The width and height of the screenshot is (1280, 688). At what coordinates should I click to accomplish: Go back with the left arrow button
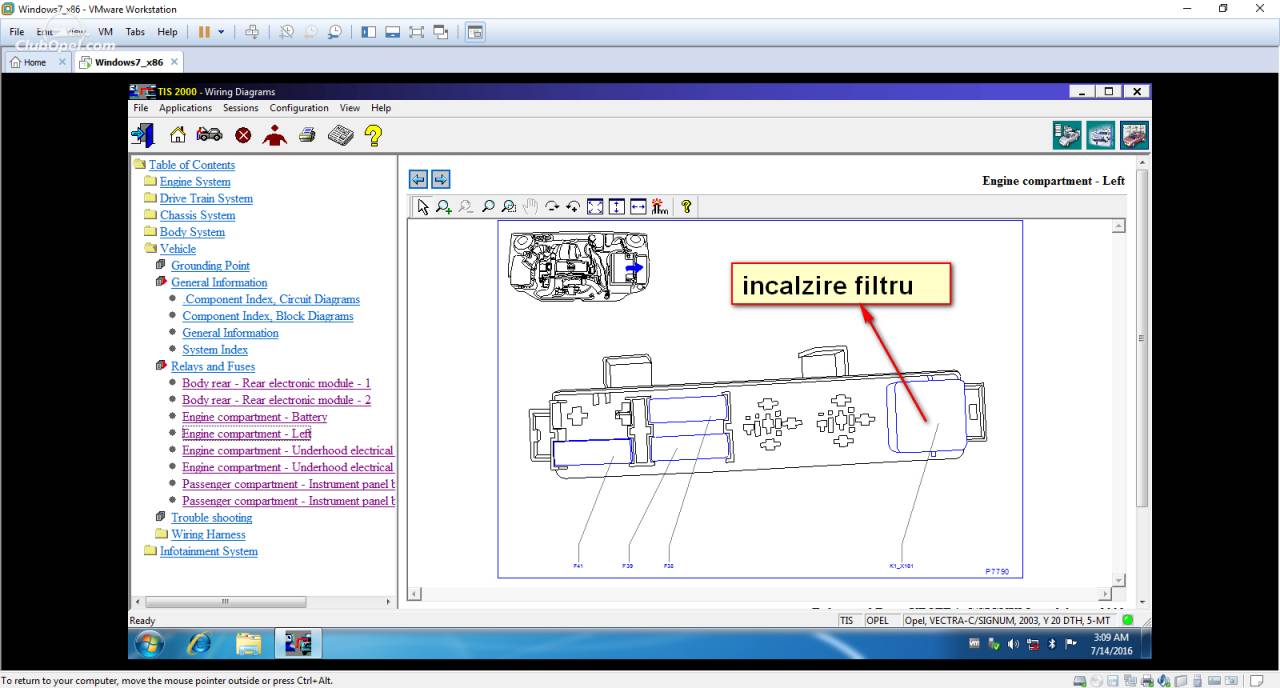tap(418, 179)
